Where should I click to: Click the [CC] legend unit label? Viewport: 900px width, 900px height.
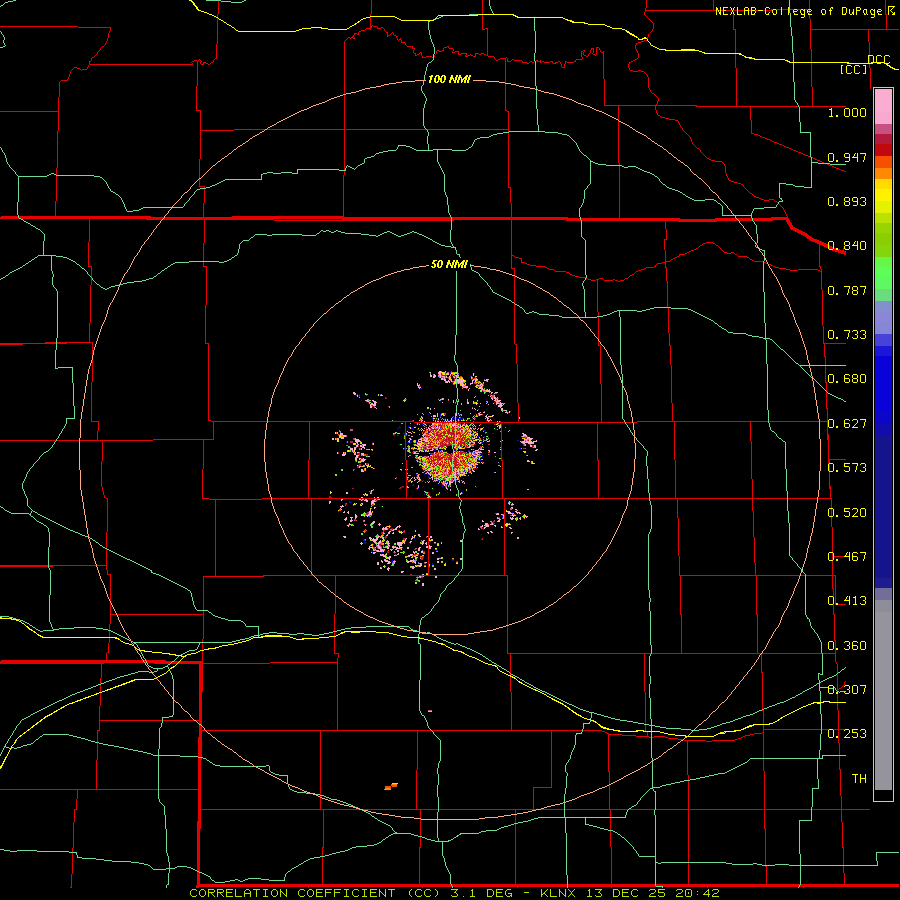click(x=854, y=69)
